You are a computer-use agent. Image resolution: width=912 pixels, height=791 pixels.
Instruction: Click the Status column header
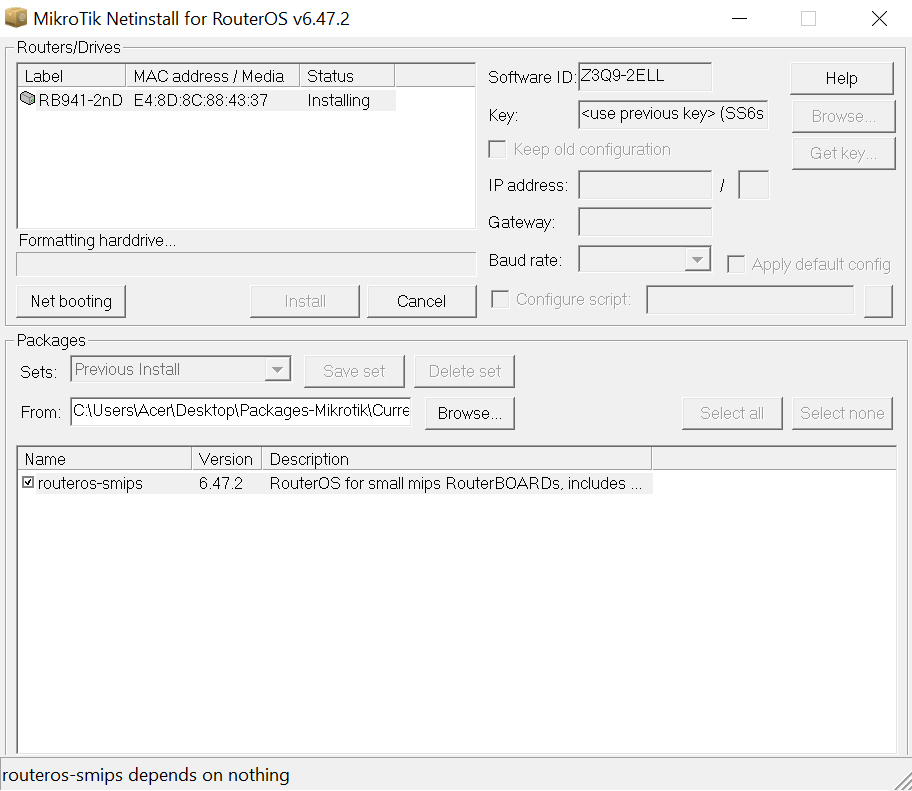(x=347, y=76)
